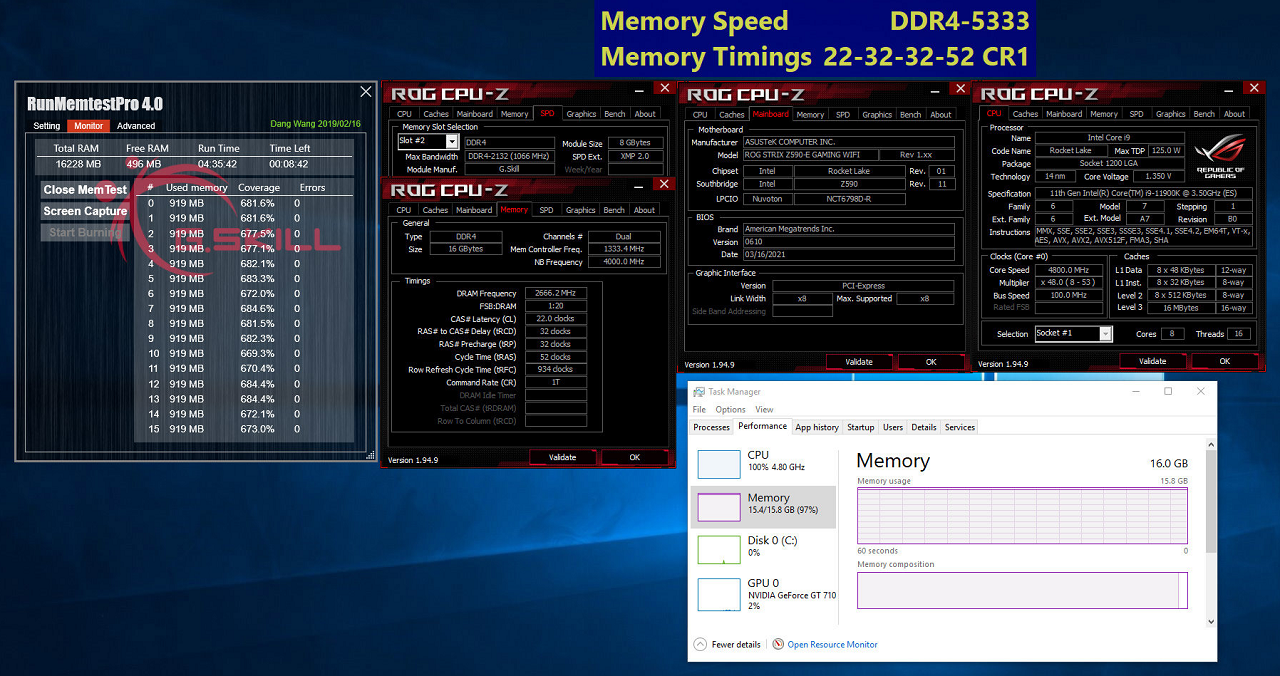Click Validate in CPU-Z Mainboard window
Viewport: 1280px width, 676px height.
[859, 362]
